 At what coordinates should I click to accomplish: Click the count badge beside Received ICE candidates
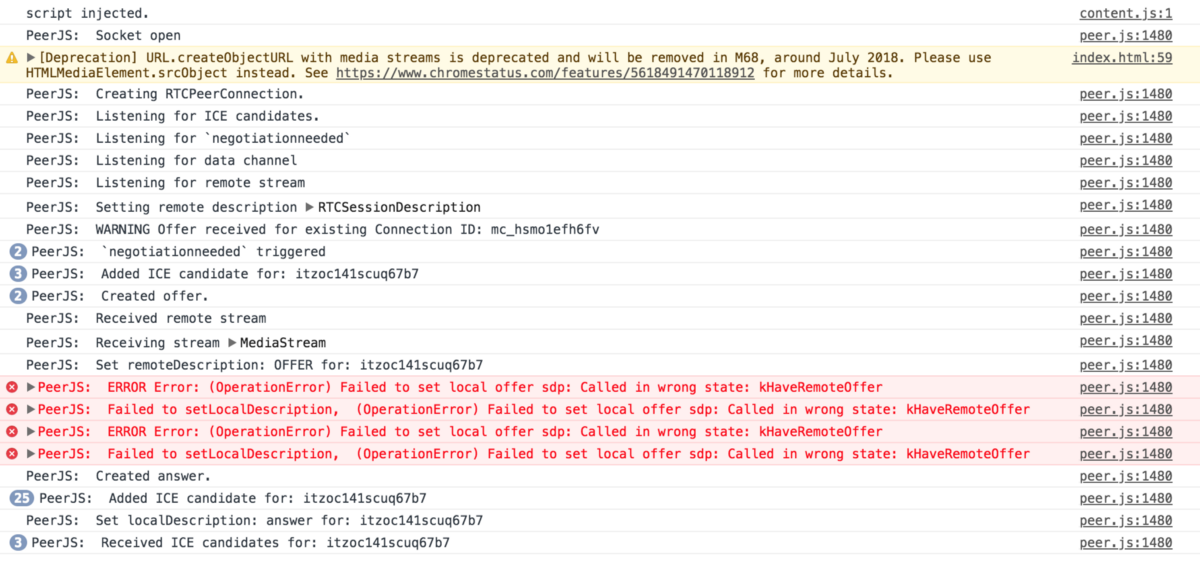click(17, 543)
